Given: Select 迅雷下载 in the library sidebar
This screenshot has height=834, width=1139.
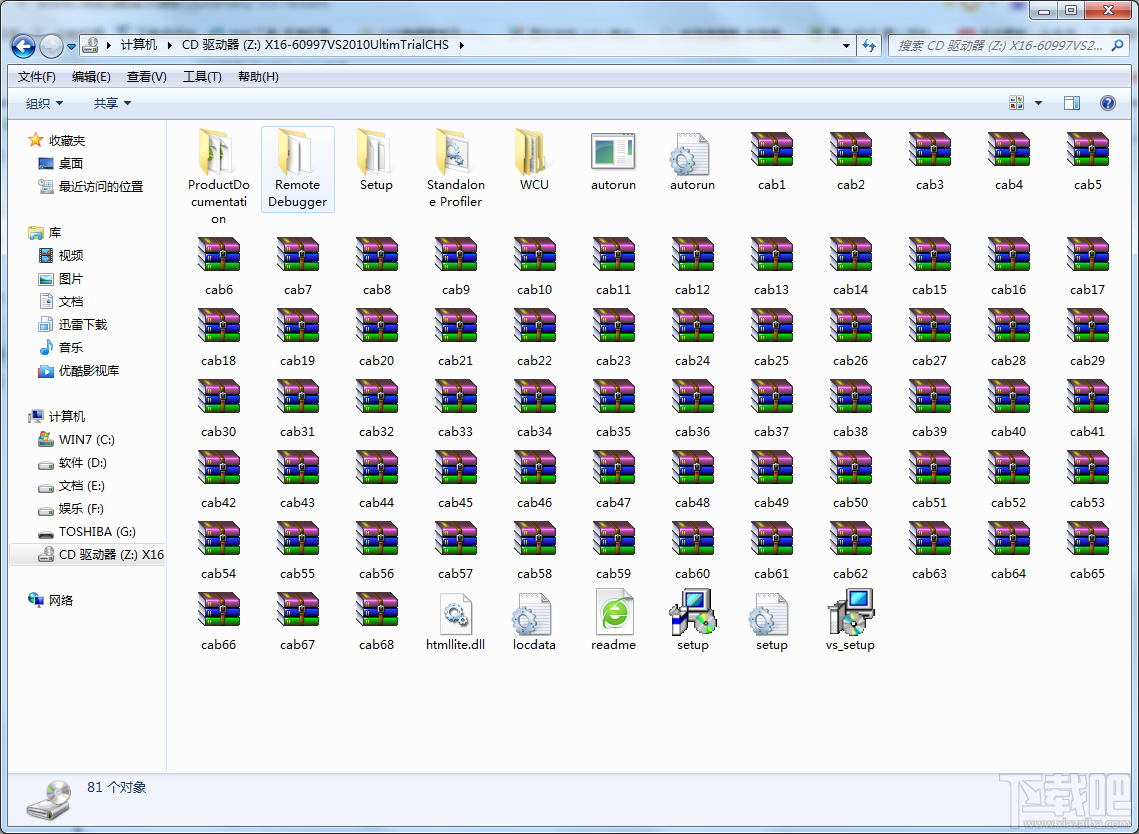Looking at the screenshot, I should pyautogui.click(x=82, y=324).
